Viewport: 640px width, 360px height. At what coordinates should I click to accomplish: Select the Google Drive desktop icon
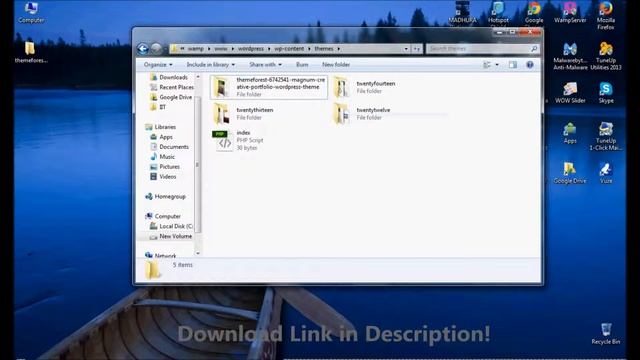point(570,173)
